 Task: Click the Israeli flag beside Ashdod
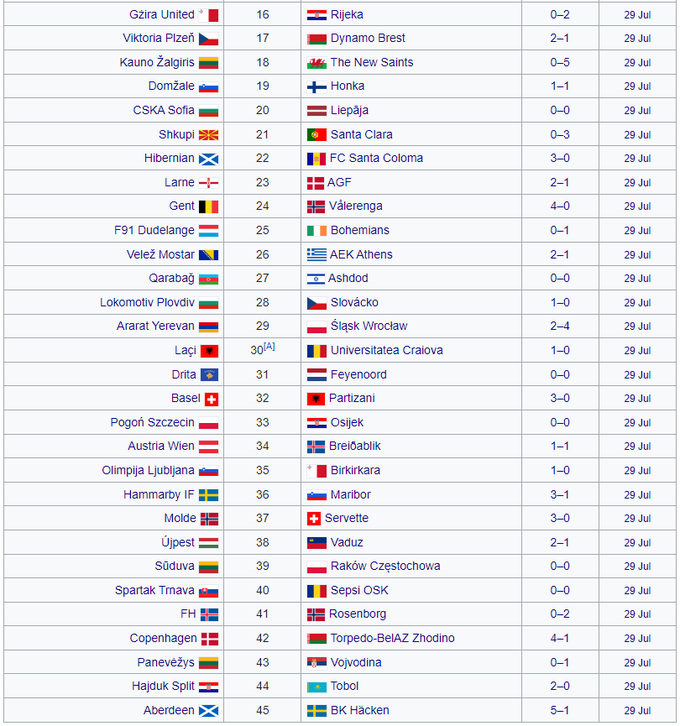point(316,278)
